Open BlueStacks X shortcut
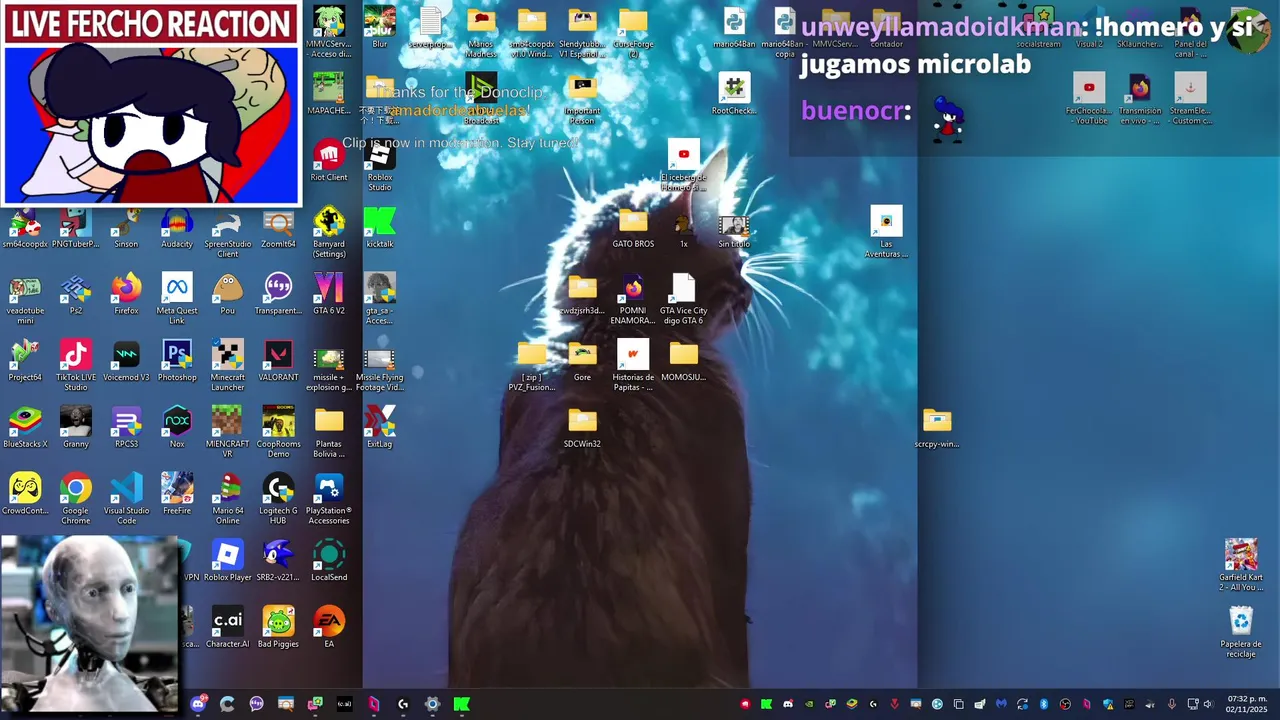Screen dimensions: 1280x720 tap(25, 428)
